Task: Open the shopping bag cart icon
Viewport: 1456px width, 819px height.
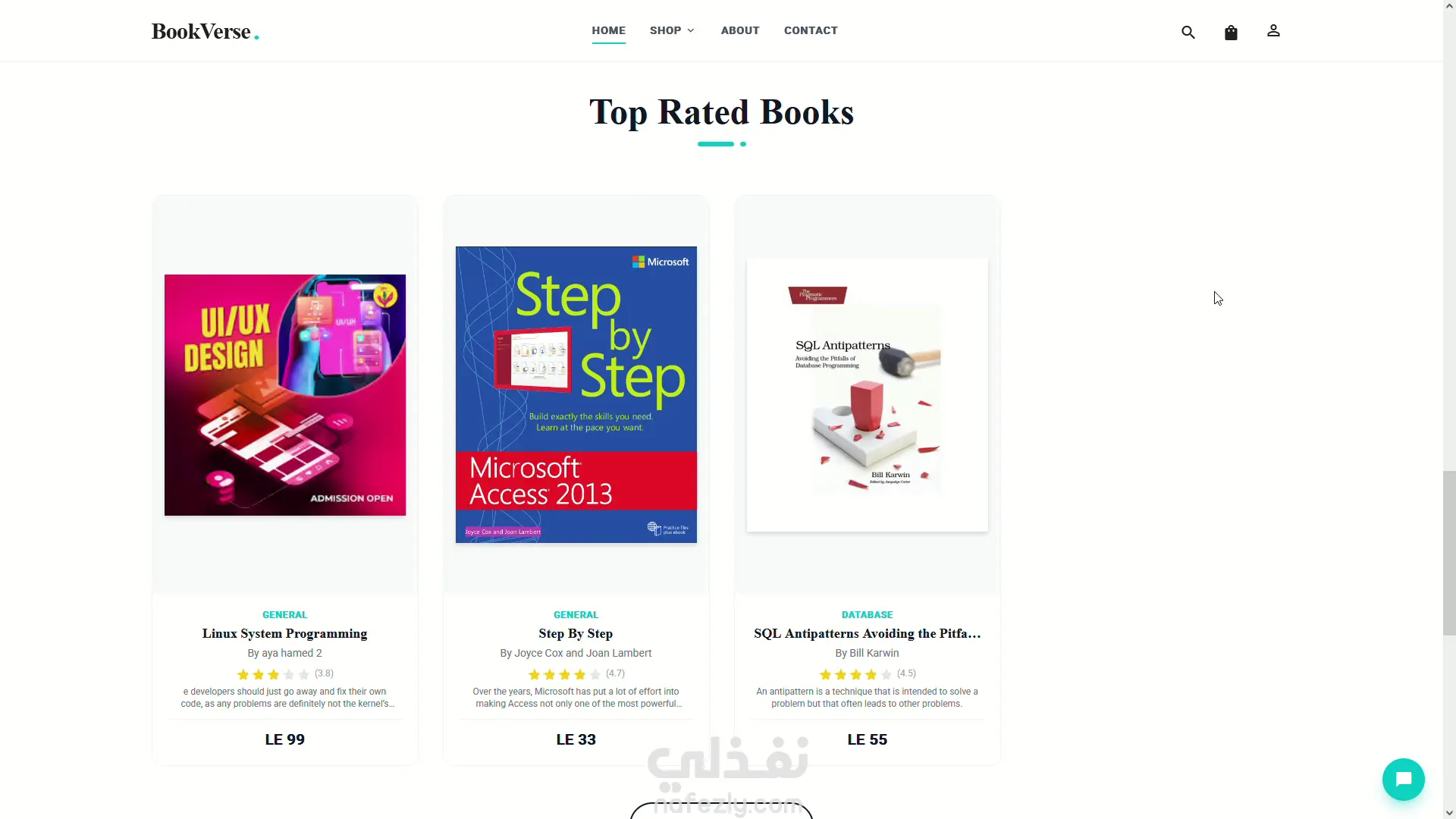Action: (1231, 32)
